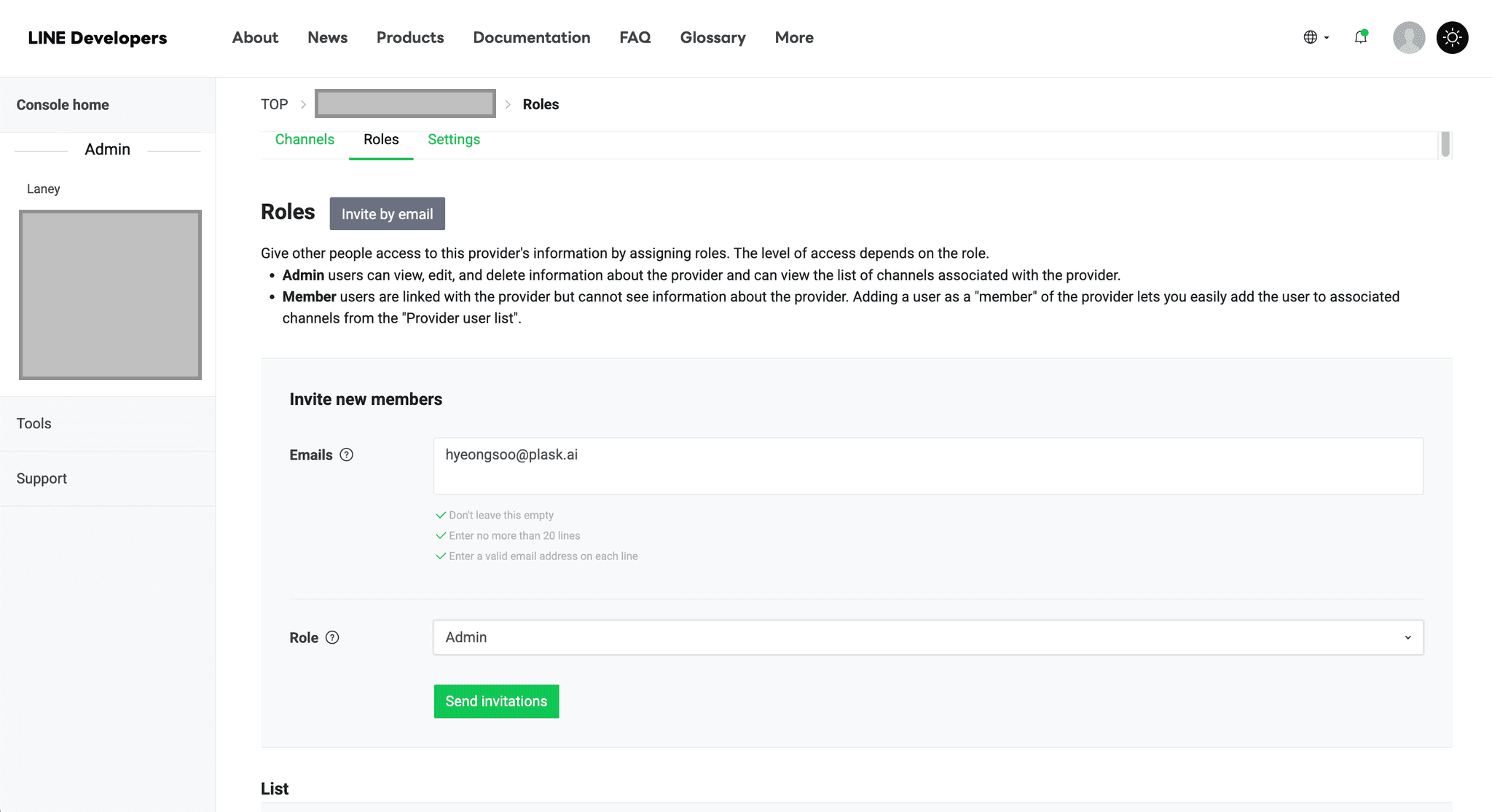Open the Settings tab
The image size is (1492, 812).
pyautogui.click(x=454, y=139)
